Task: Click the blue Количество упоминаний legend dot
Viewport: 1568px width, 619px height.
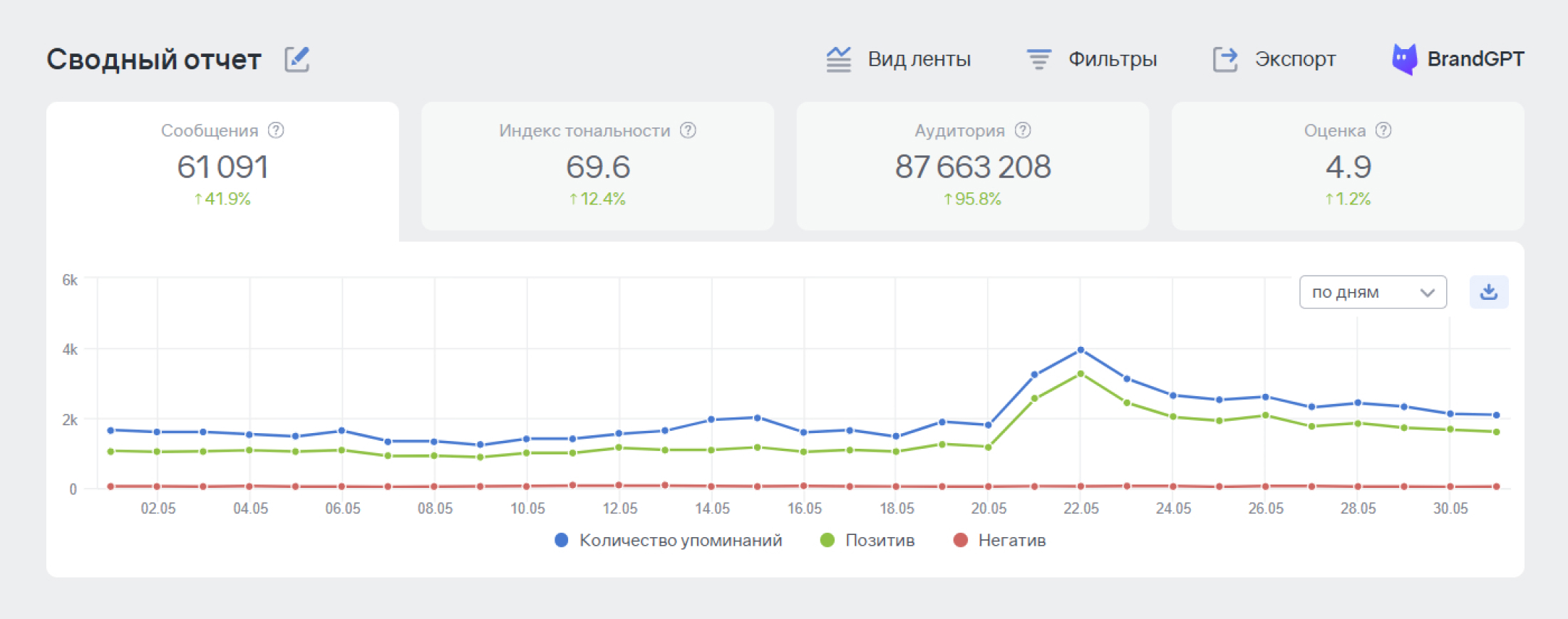Action: [x=562, y=541]
